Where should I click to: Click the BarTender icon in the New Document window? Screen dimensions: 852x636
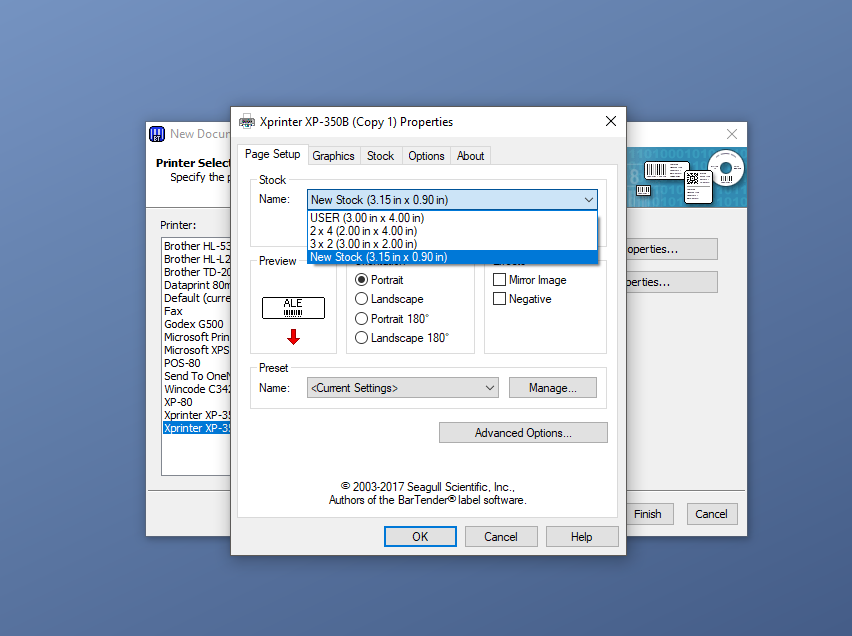tap(157, 134)
